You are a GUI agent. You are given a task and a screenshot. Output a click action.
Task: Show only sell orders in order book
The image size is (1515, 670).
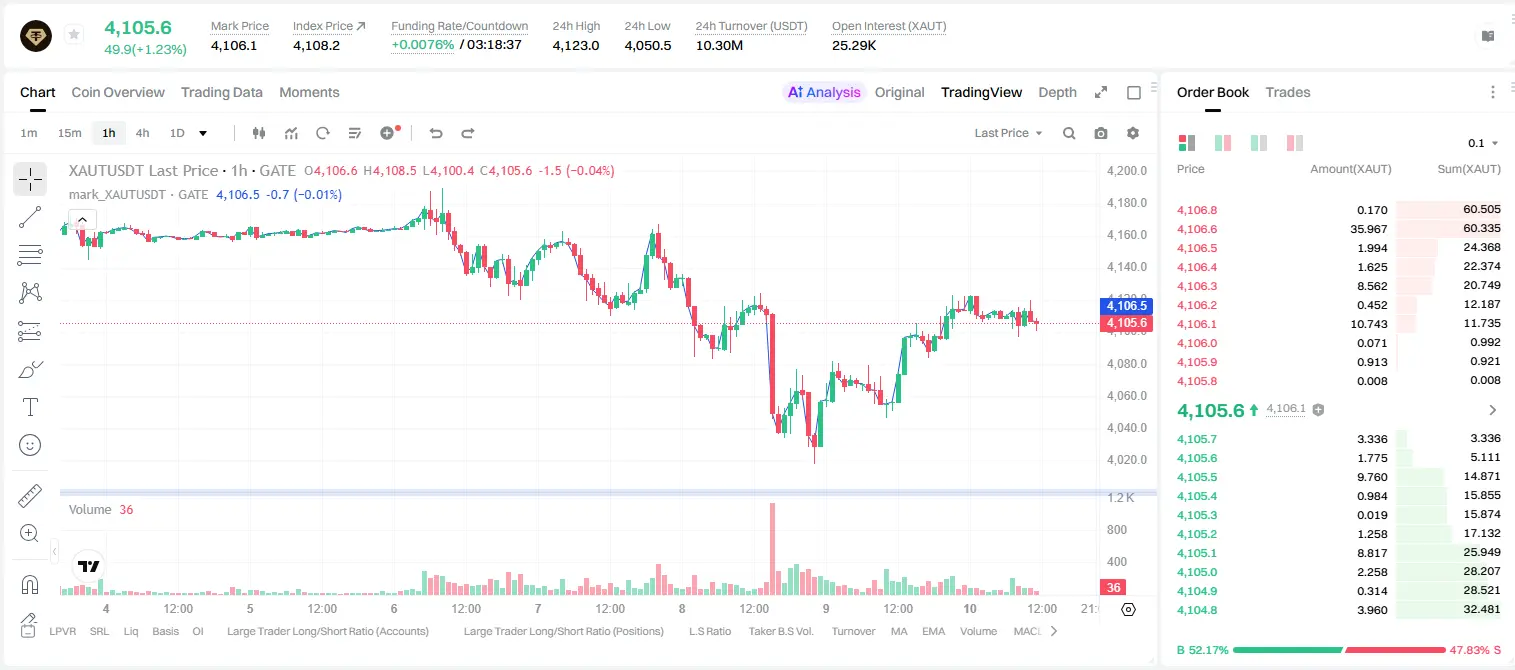point(1295,143)
